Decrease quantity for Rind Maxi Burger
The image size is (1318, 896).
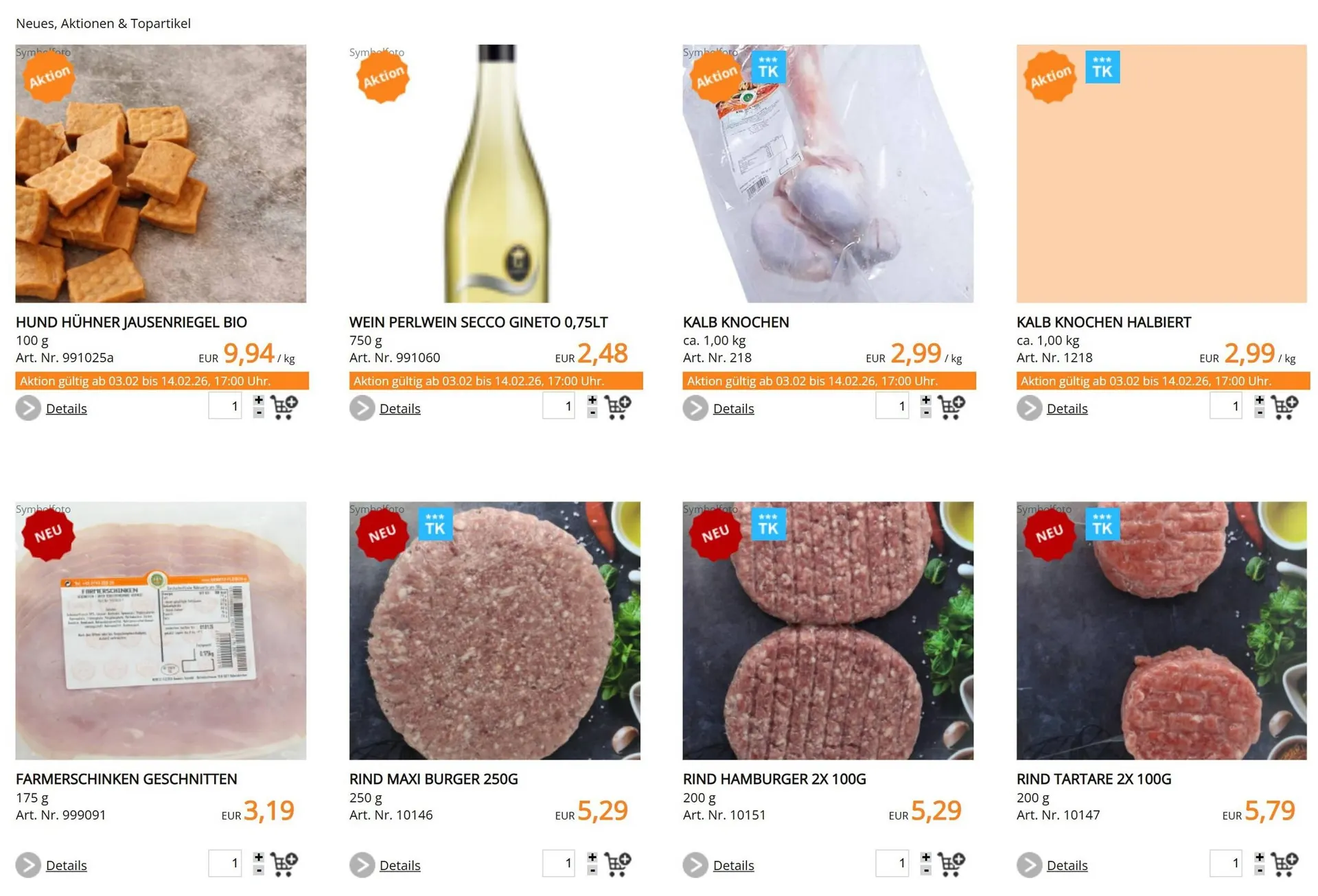click(592, 870)
